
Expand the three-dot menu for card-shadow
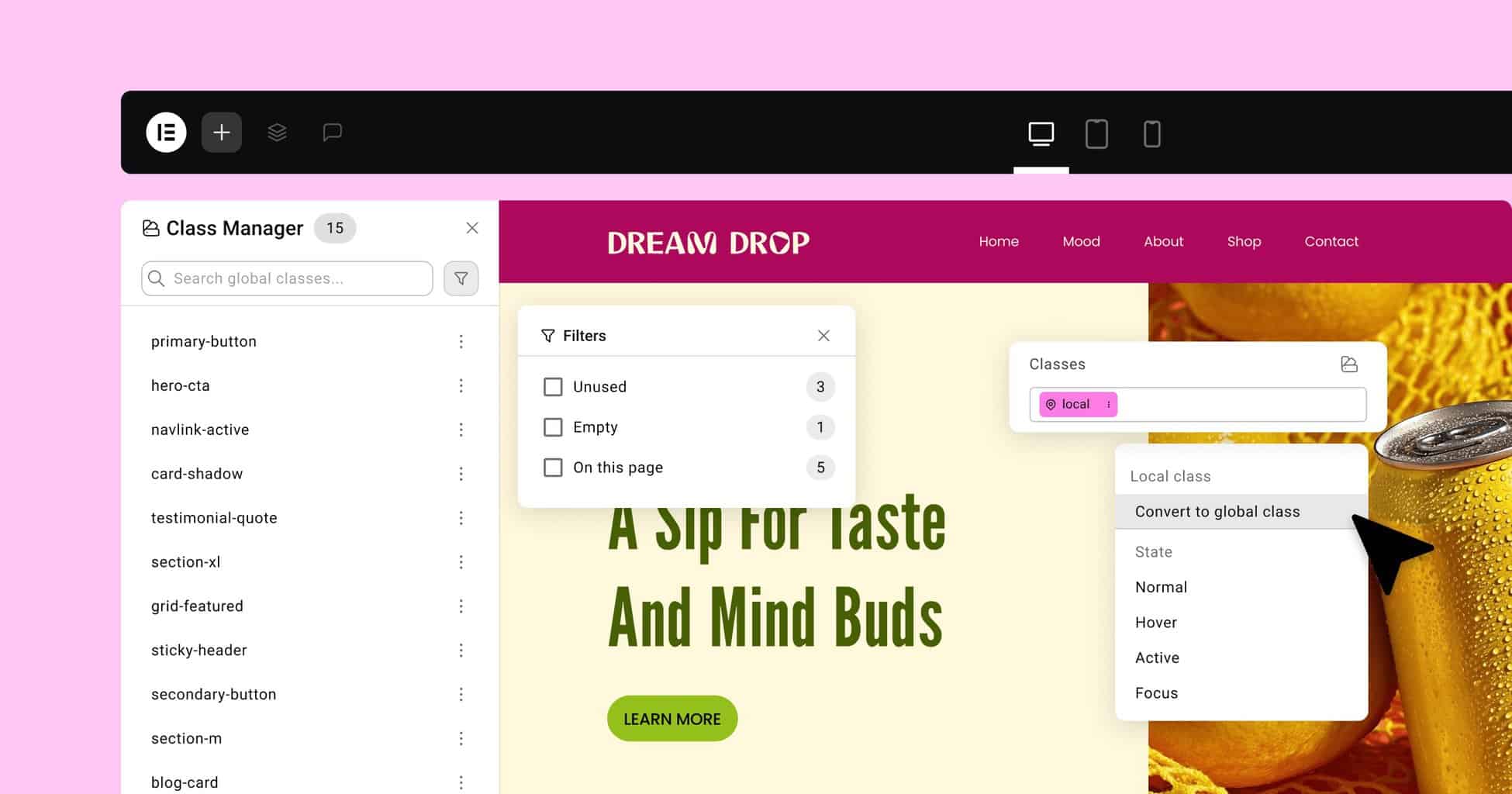tap(461, 474)
